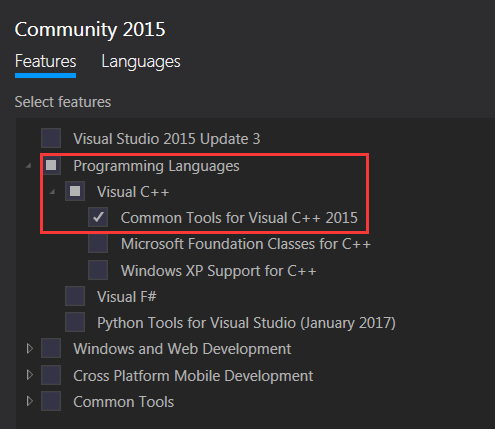Image resolution: width=495 pixels, height=429 pixels.
Task: Enable Microsoft Foundation Classes for C++ checkbox
Action: point(98,243)
